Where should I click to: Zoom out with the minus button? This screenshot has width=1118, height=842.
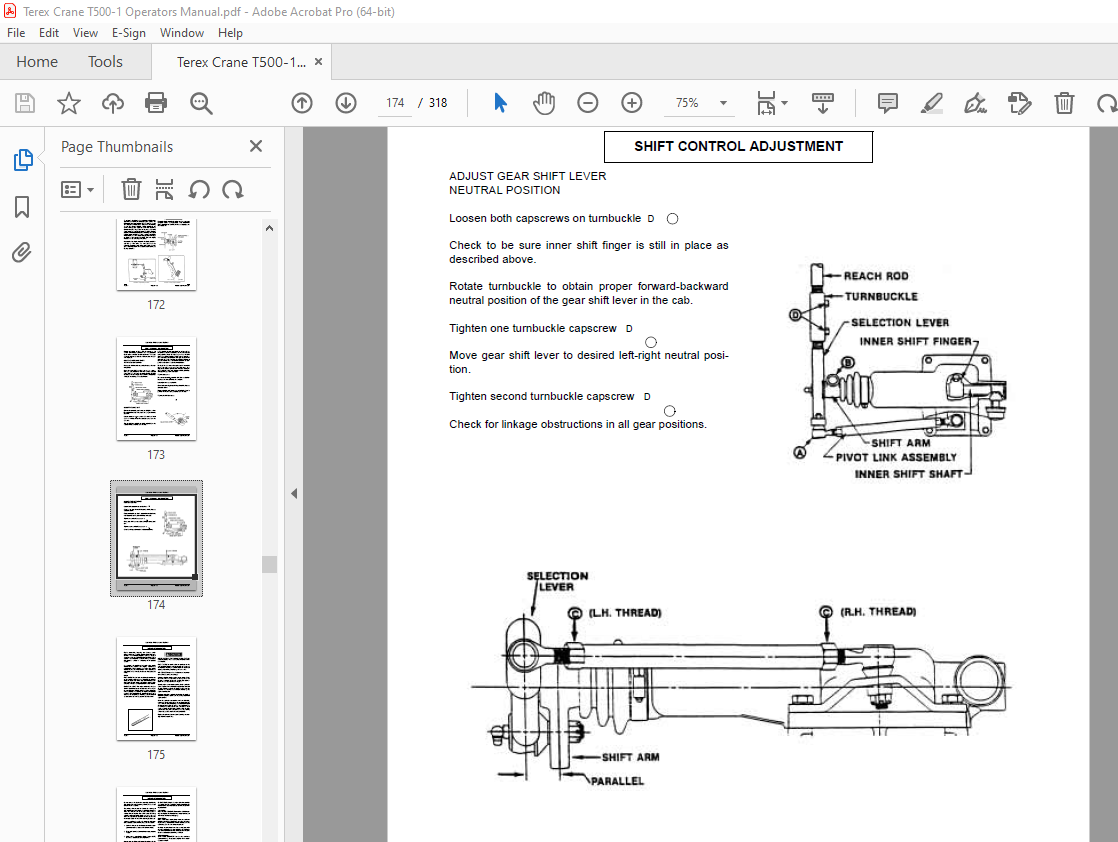click(588, 103)
